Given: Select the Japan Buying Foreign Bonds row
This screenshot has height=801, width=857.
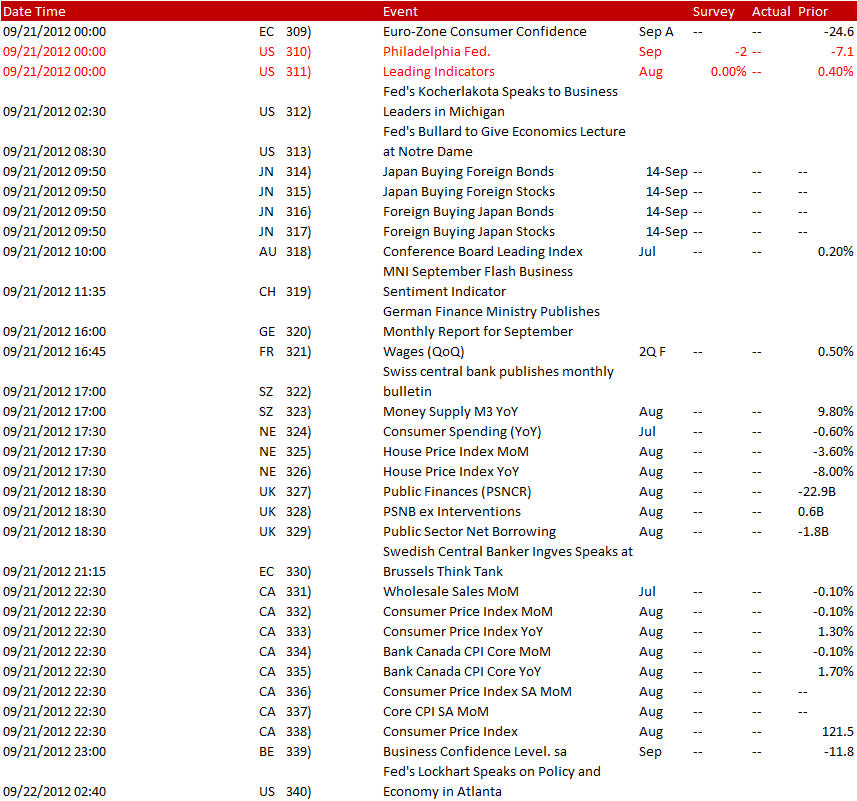Looking at the screenshot, I should pyautogui.click(x=468, y=171).
